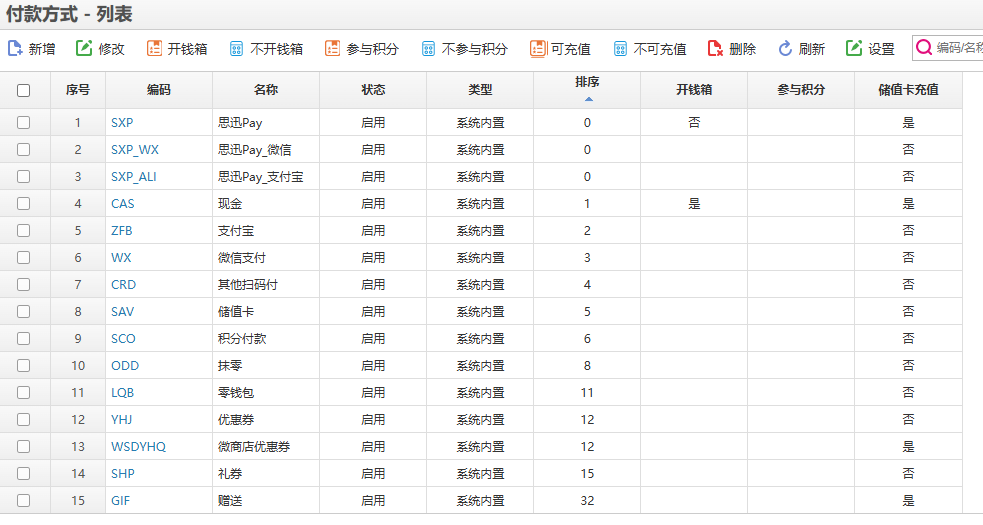The height and width of the screenshot is (525, 983).
Task: Check the box for row SXP
Action: pos(24,122)
